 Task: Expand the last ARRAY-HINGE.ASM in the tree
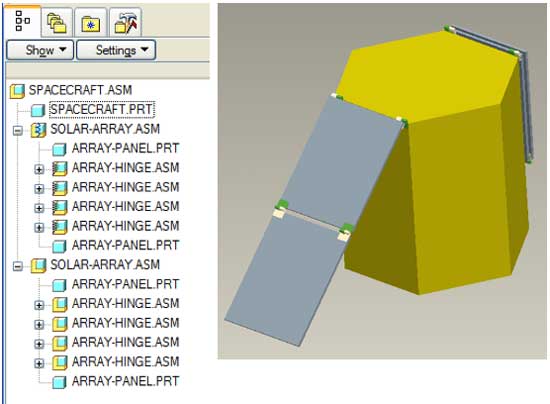(39, 363)
